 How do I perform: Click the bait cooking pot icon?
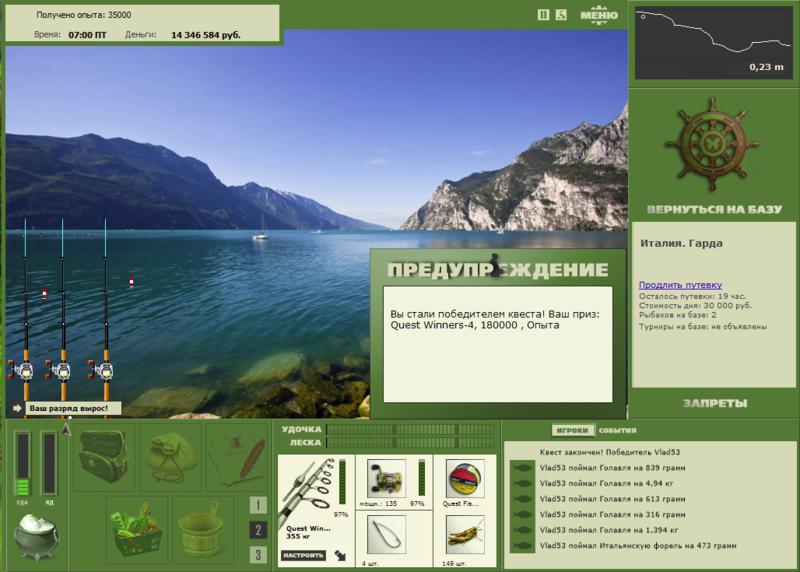pos(36,536)
